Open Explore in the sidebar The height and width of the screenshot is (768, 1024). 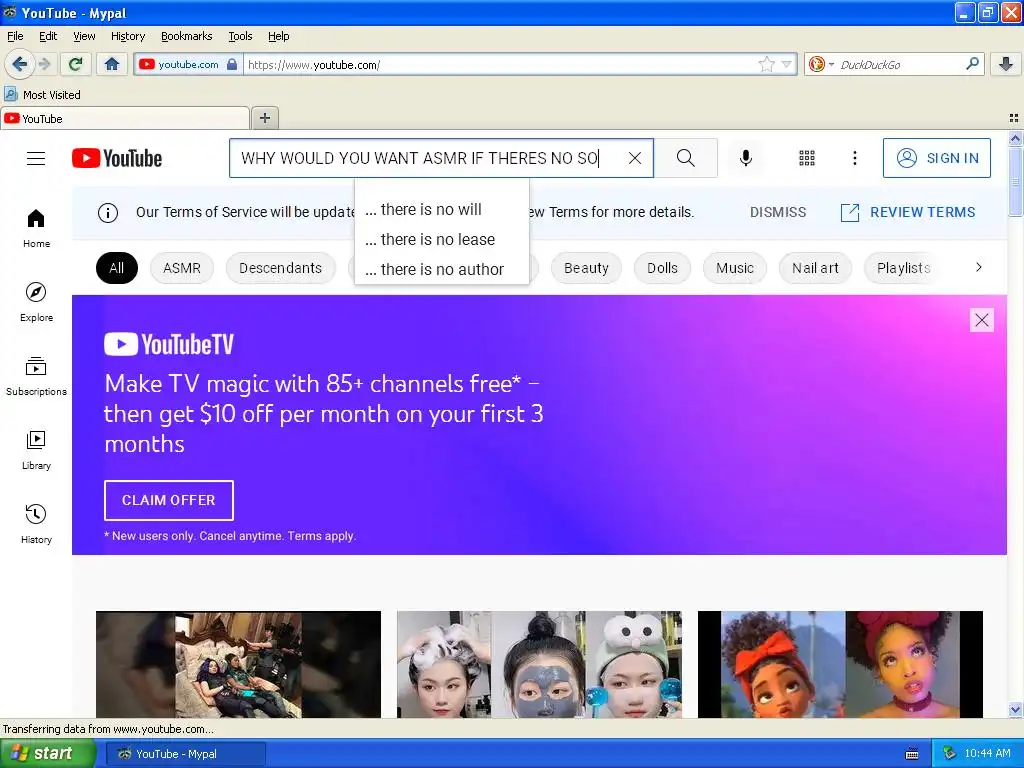tap(36, 302)
